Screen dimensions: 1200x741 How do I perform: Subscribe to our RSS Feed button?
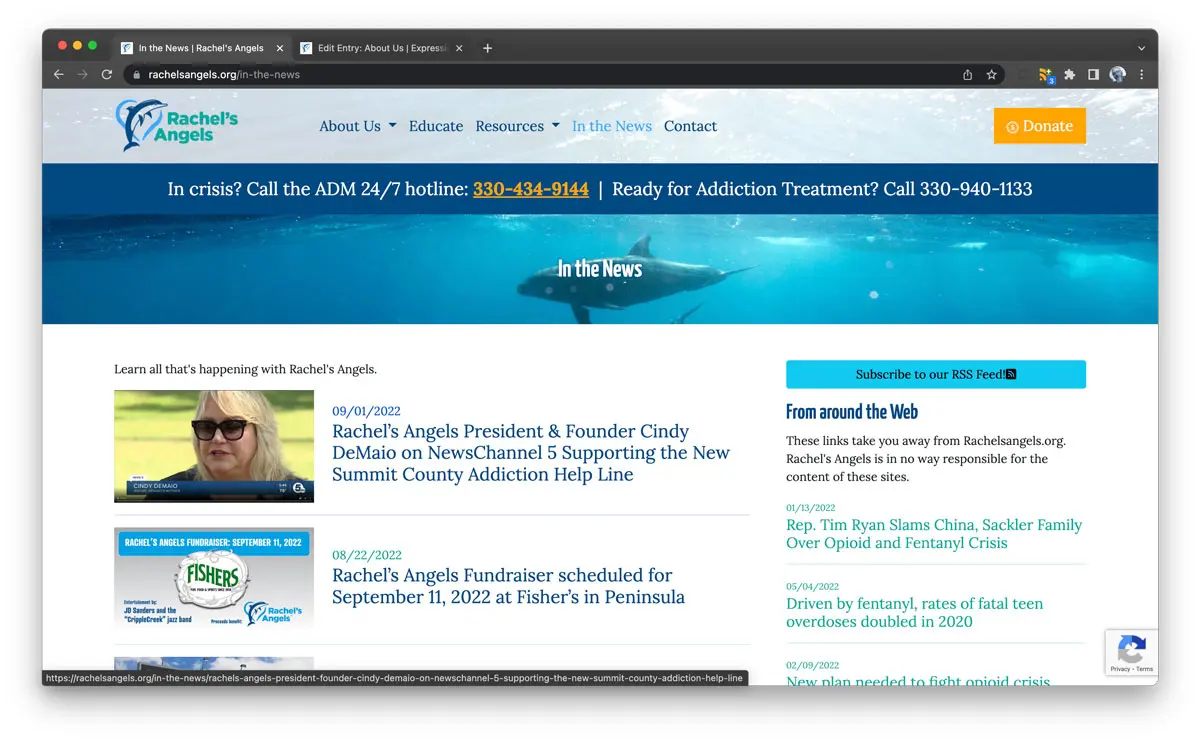coord(935,374)
